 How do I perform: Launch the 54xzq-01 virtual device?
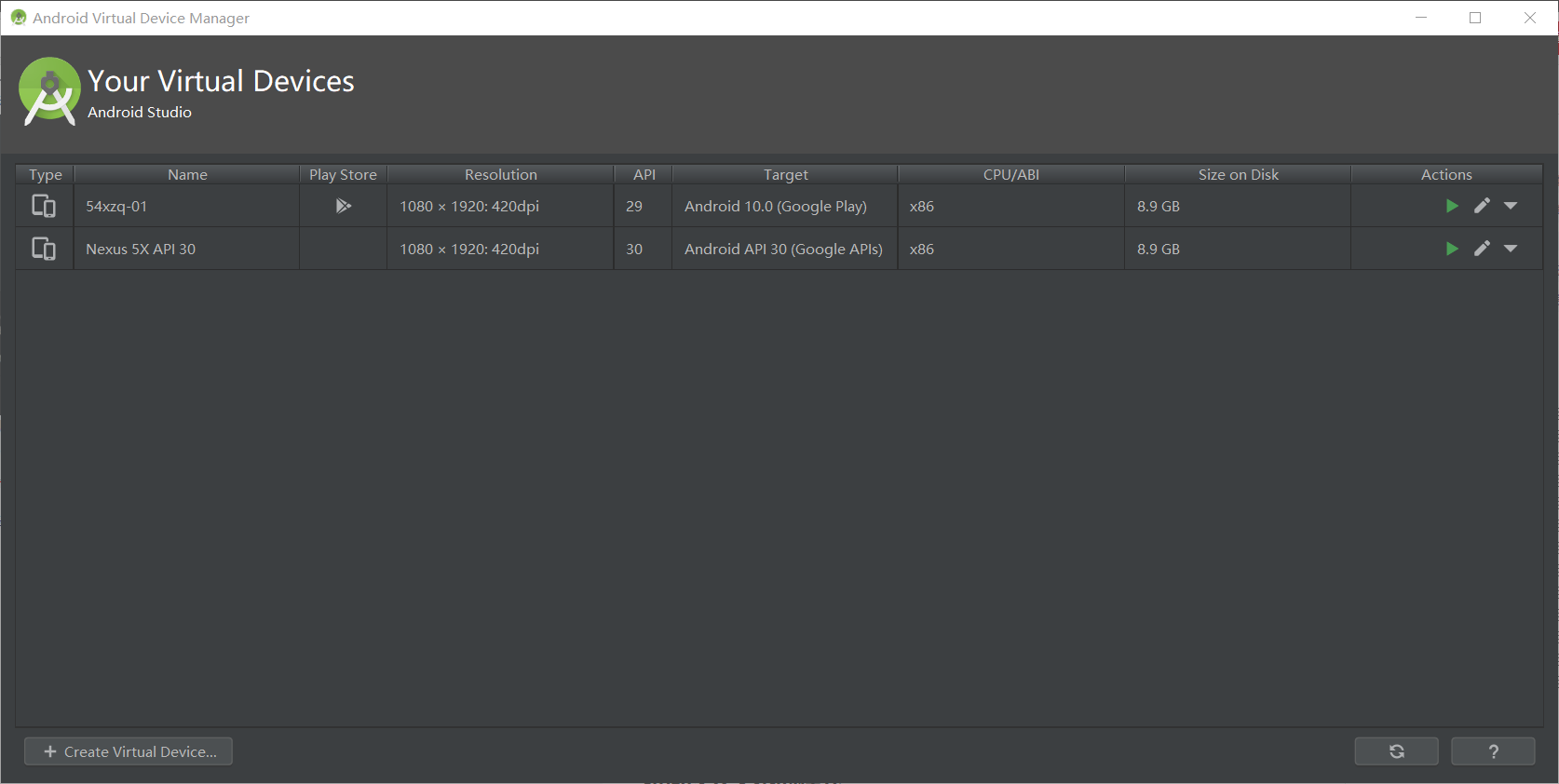pos(1452,206)
